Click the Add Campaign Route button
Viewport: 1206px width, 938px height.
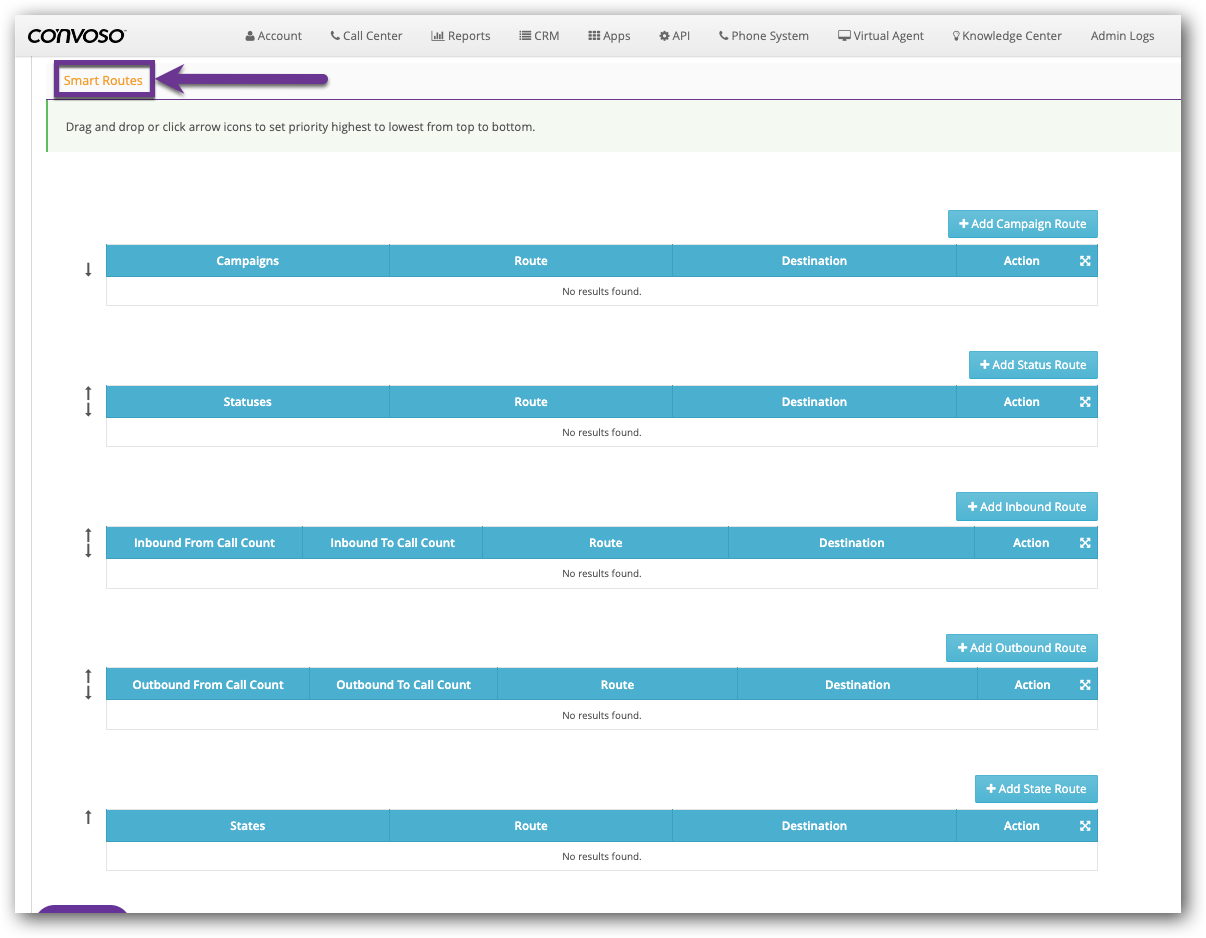[x=1022, y=223]
